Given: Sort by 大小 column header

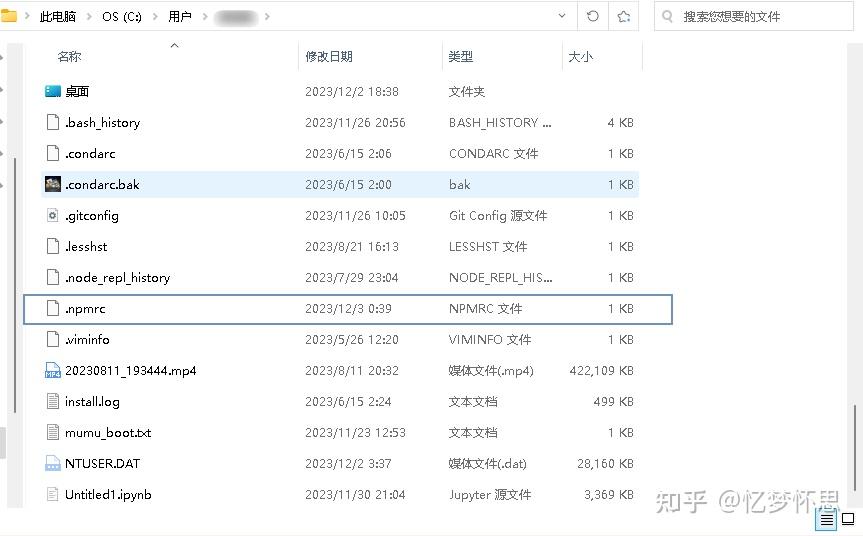Looking at the screenshot, I should click(581, 56).
